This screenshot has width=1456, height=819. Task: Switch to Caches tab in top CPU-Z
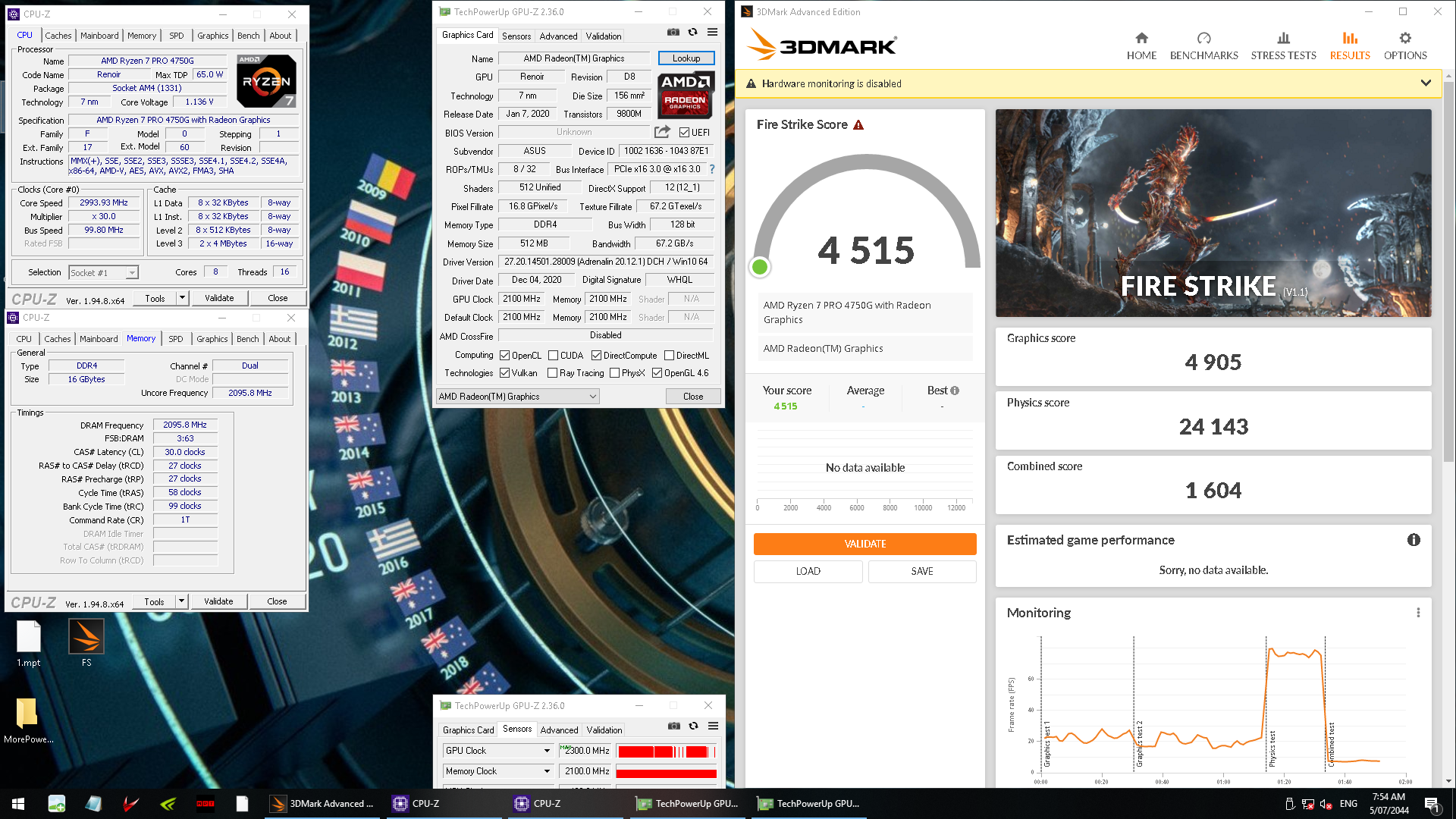click(58, 36)
